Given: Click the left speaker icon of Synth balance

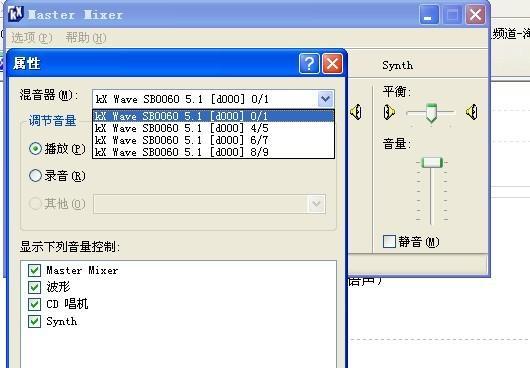Looking at the screenshot, I should point(389,112).
